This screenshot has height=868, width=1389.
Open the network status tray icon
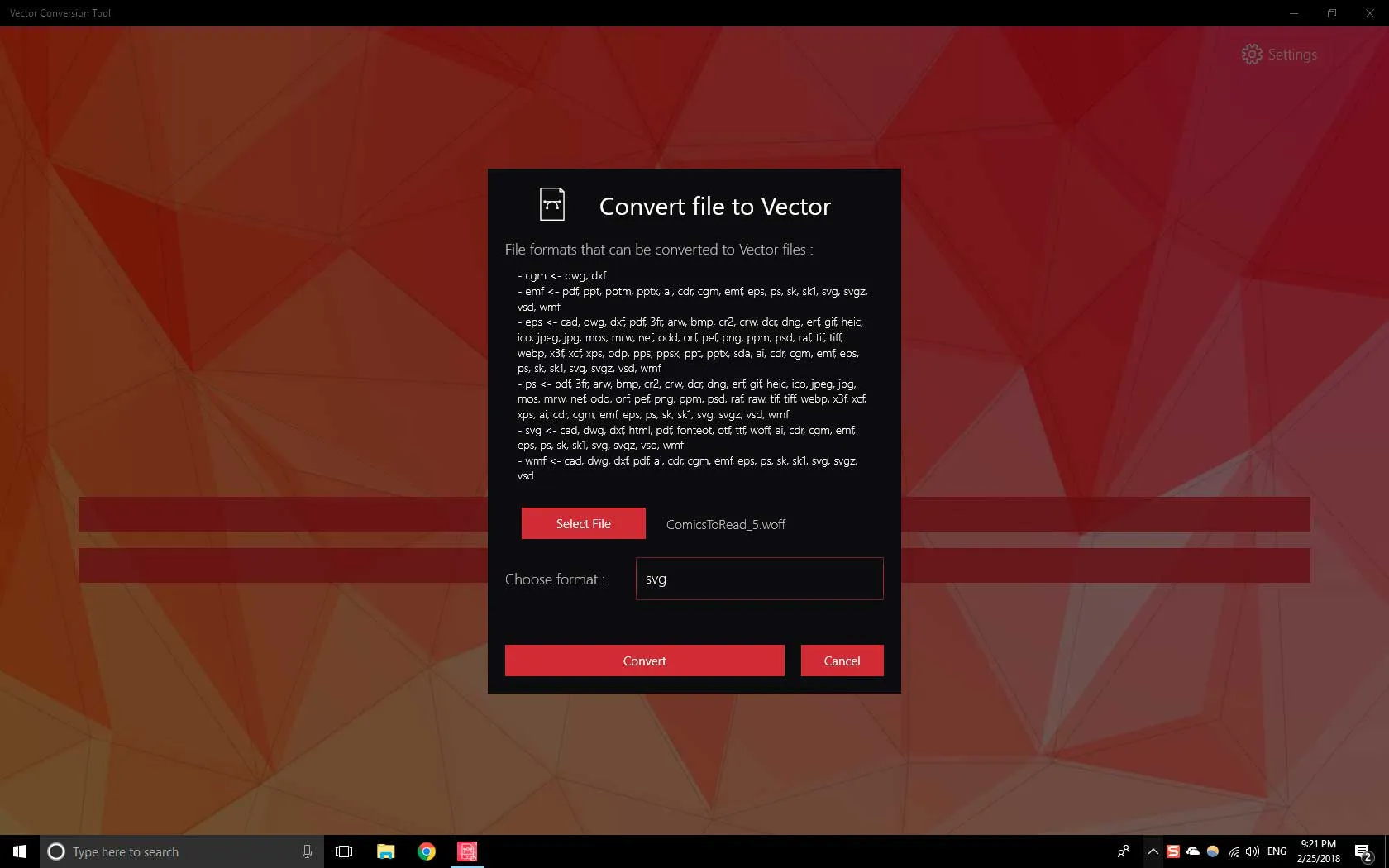[x=1233, y=851]
